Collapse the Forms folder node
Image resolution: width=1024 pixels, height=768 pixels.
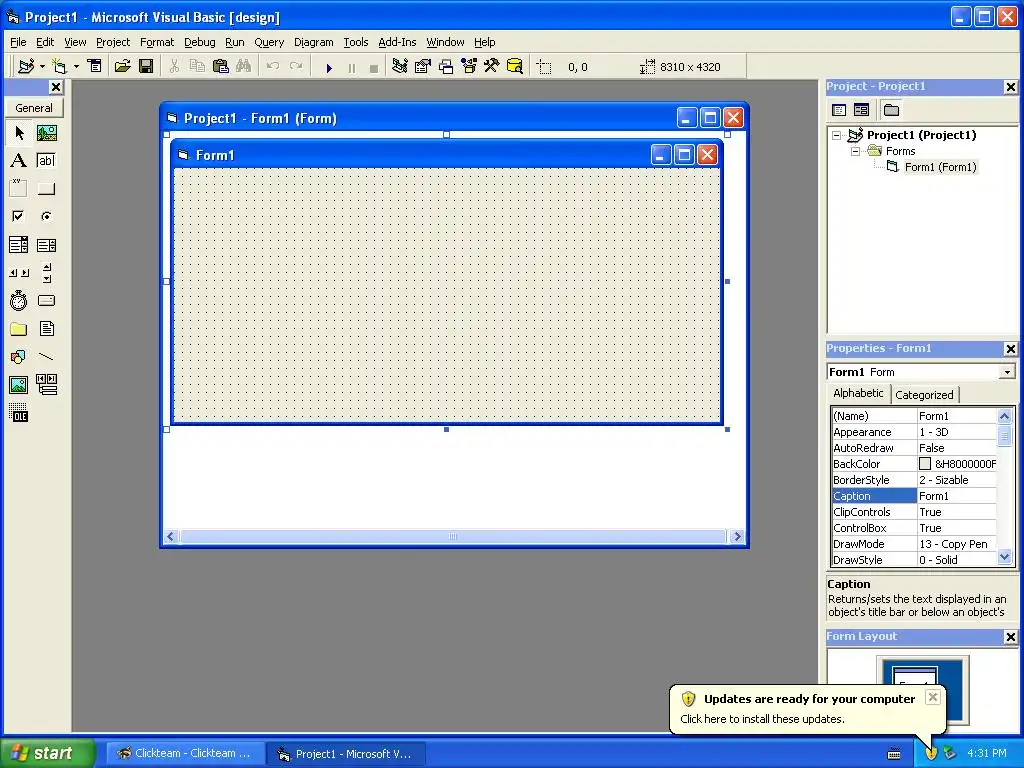click(856, 151)
